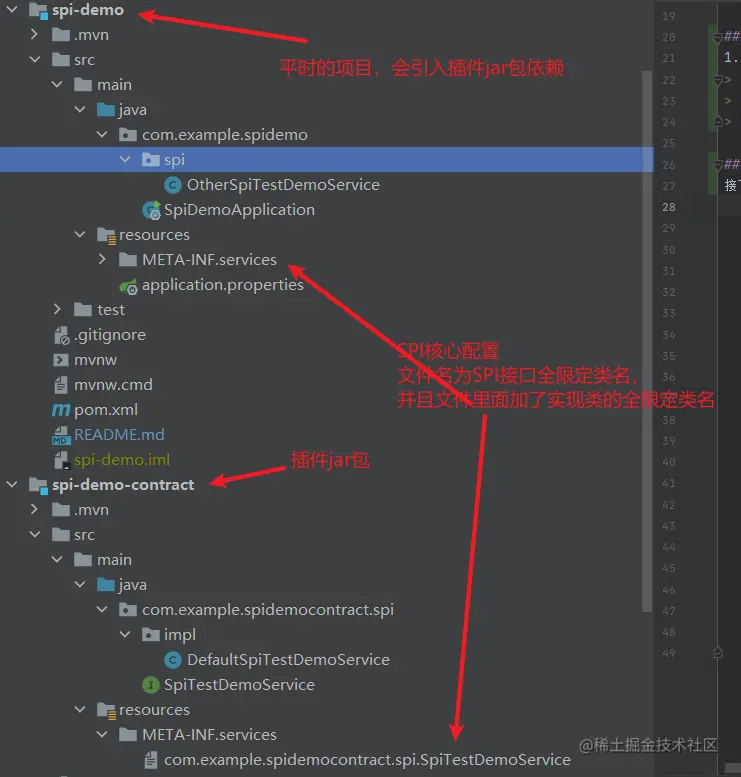The image size is (741, 777).
Task: Click the spi package folder icon
Action: (x=151, y=160)
